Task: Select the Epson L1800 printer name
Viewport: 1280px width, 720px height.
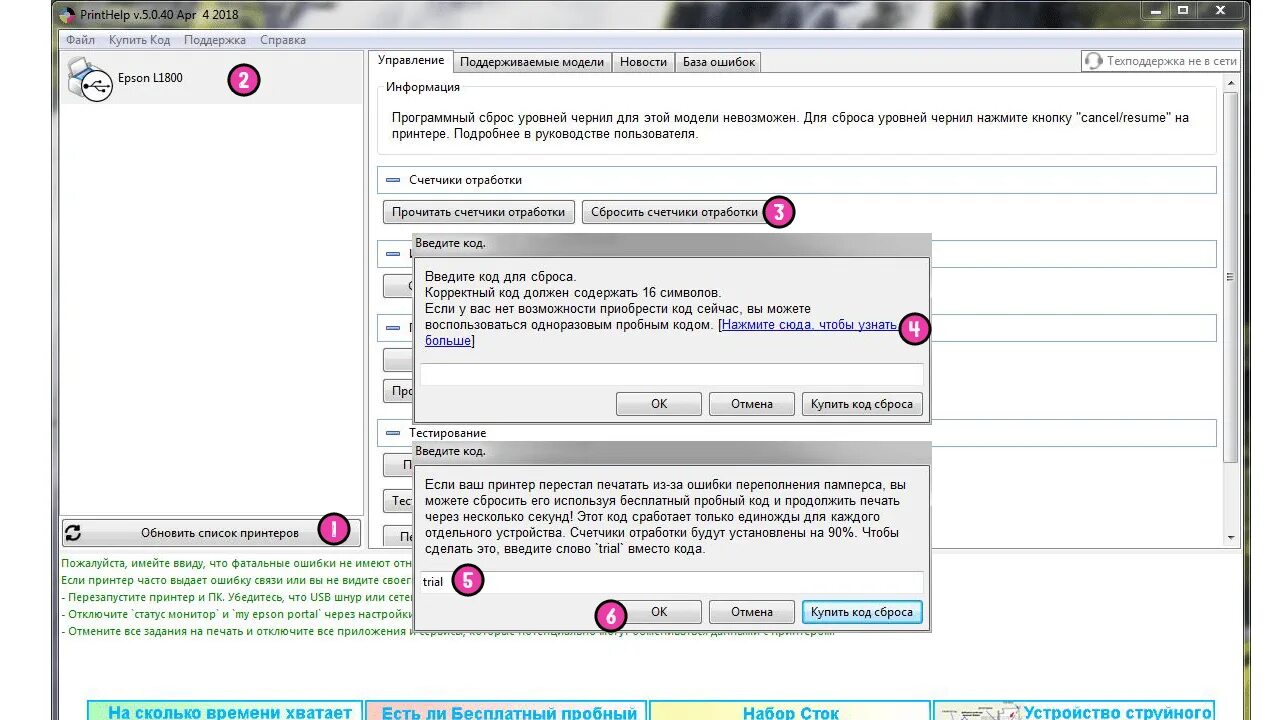Action: (150, 78)
